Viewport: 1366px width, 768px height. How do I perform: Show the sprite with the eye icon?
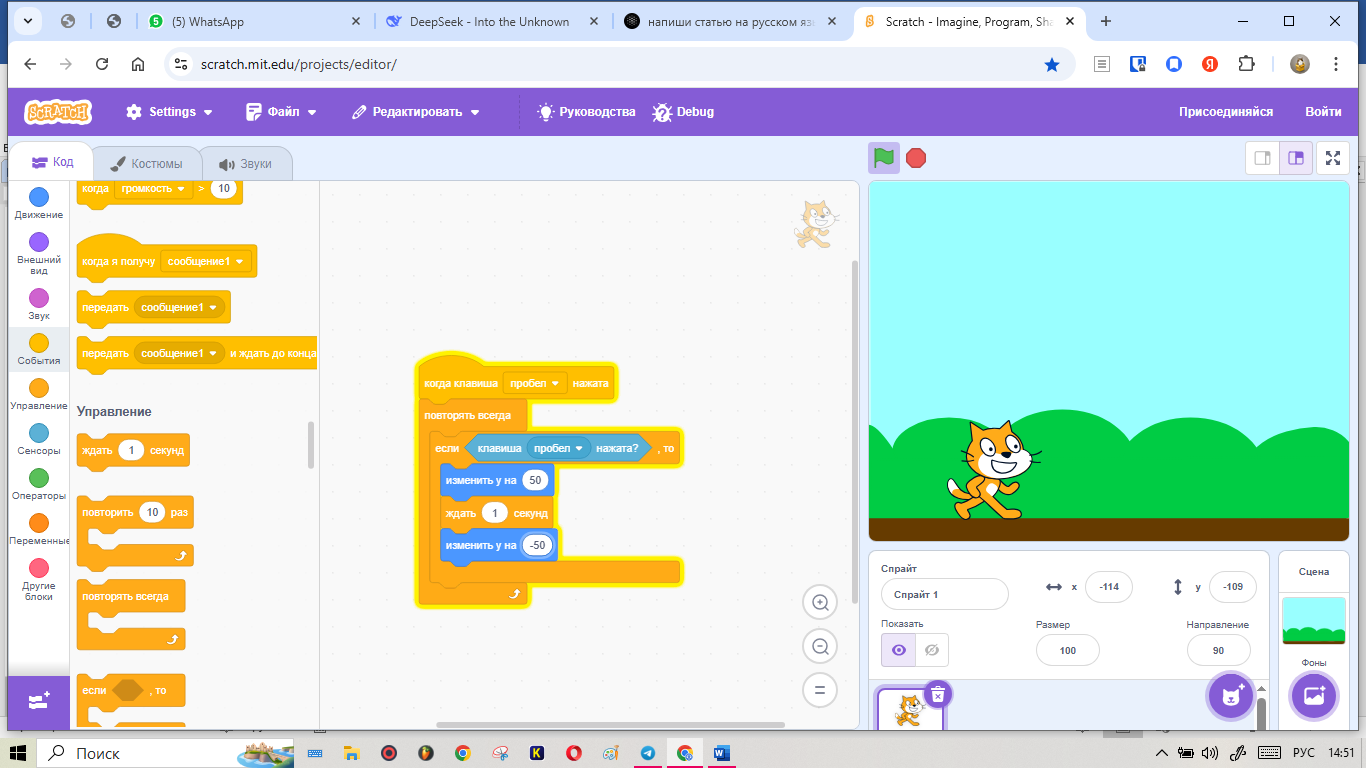898,650
